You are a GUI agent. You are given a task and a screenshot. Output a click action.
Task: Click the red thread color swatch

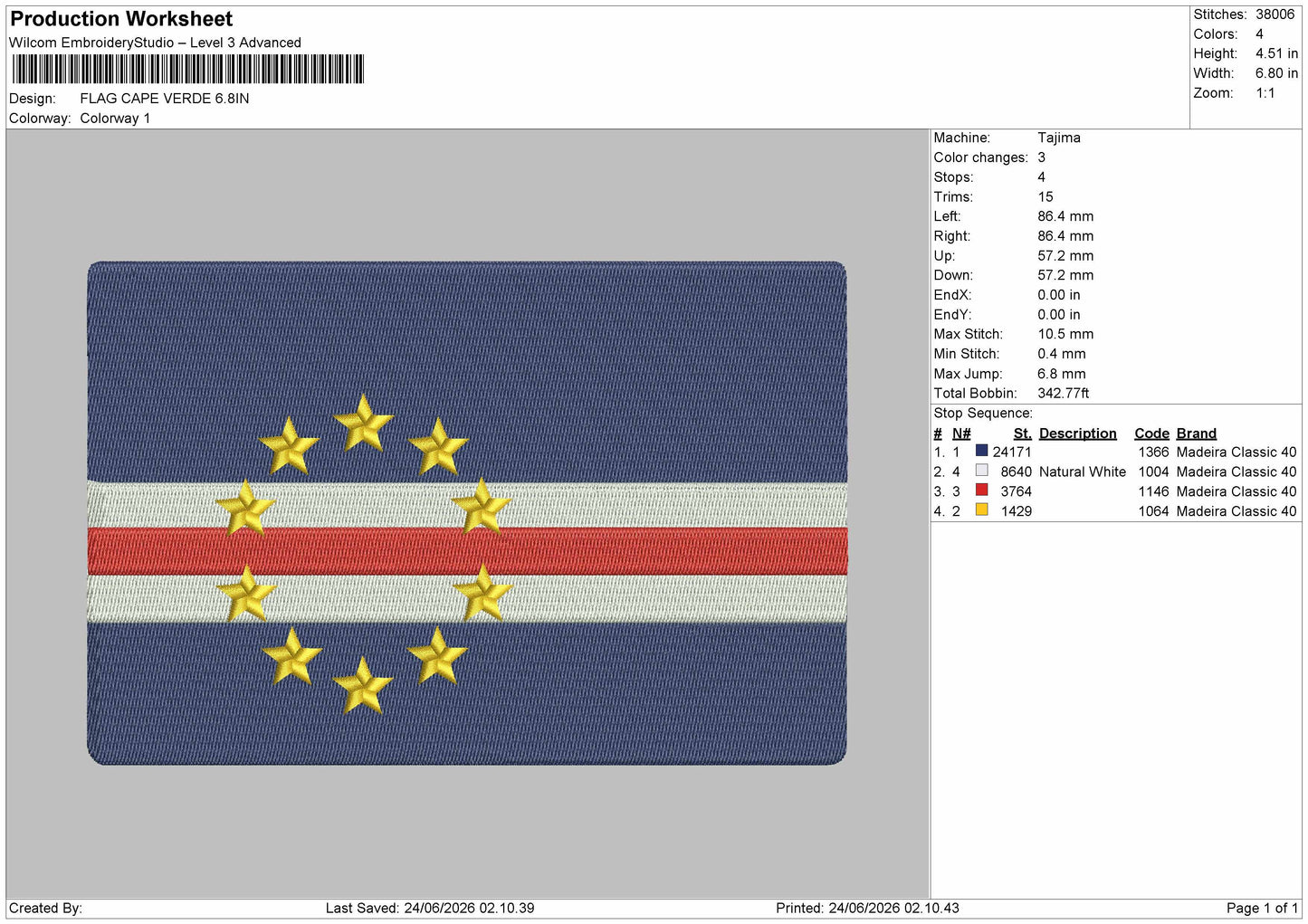click(981, 491)
